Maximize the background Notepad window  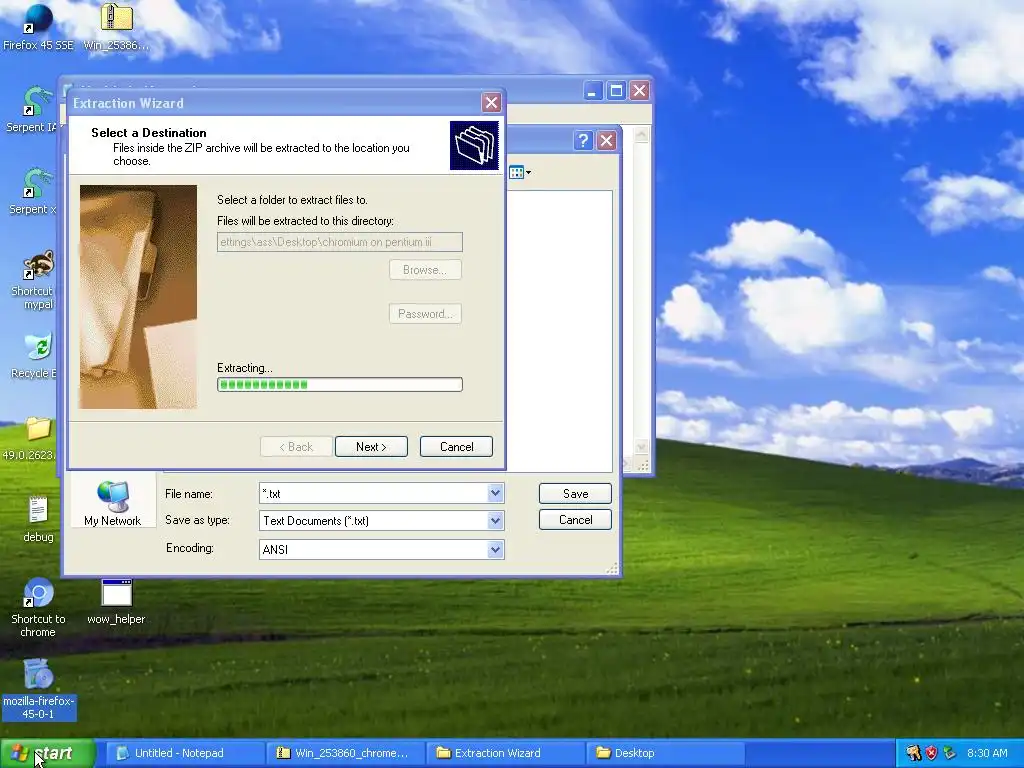click(x=616, y=91)
